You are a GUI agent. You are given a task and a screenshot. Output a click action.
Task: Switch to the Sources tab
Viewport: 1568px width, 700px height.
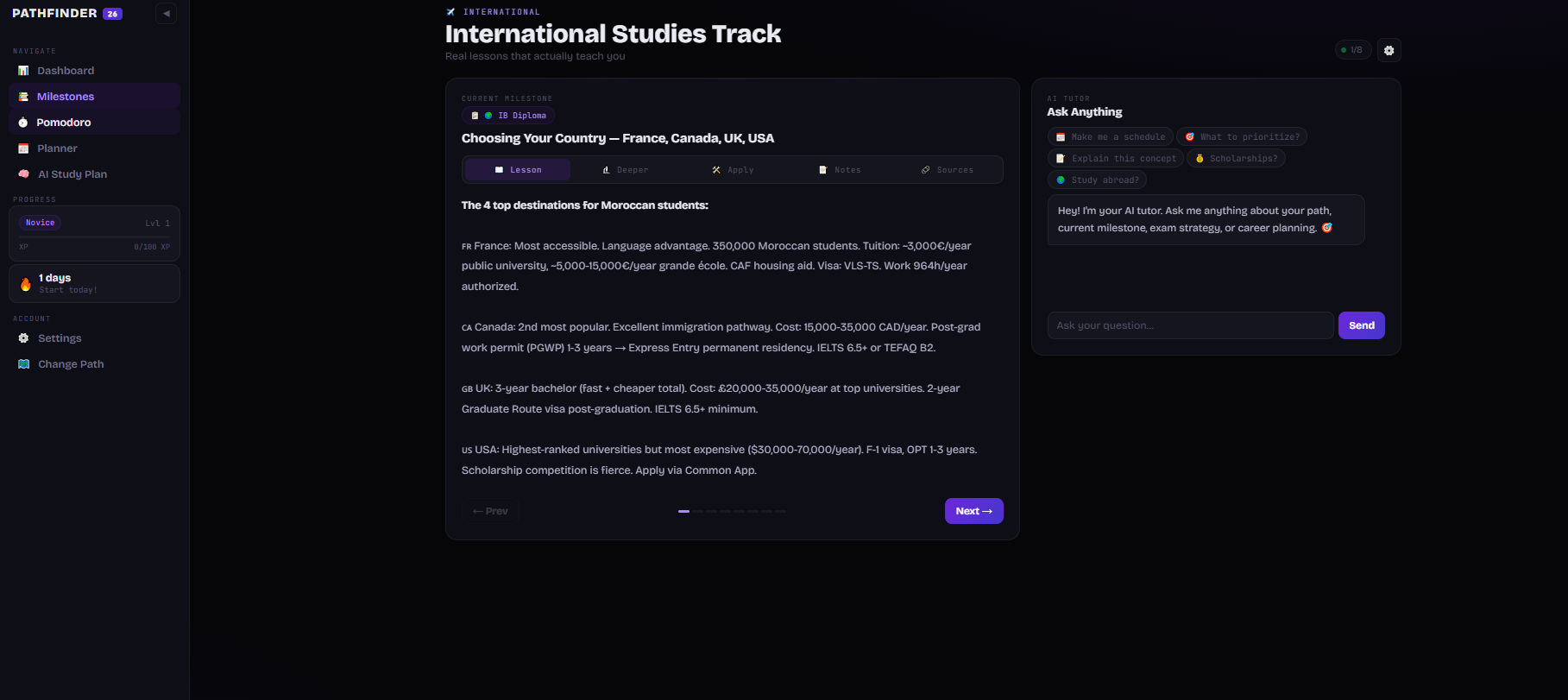point(947,170)
